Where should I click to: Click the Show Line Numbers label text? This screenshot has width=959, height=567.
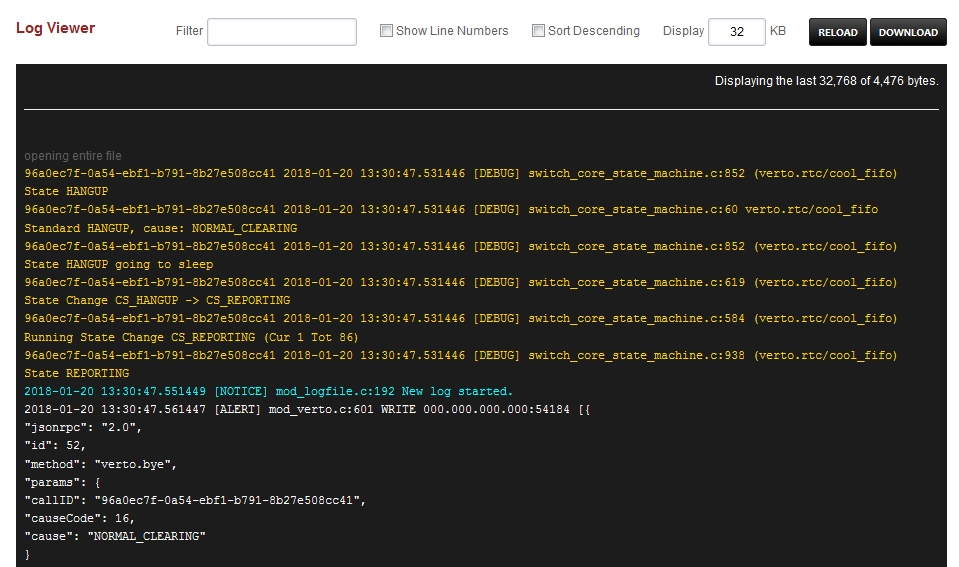pos(452,31)
